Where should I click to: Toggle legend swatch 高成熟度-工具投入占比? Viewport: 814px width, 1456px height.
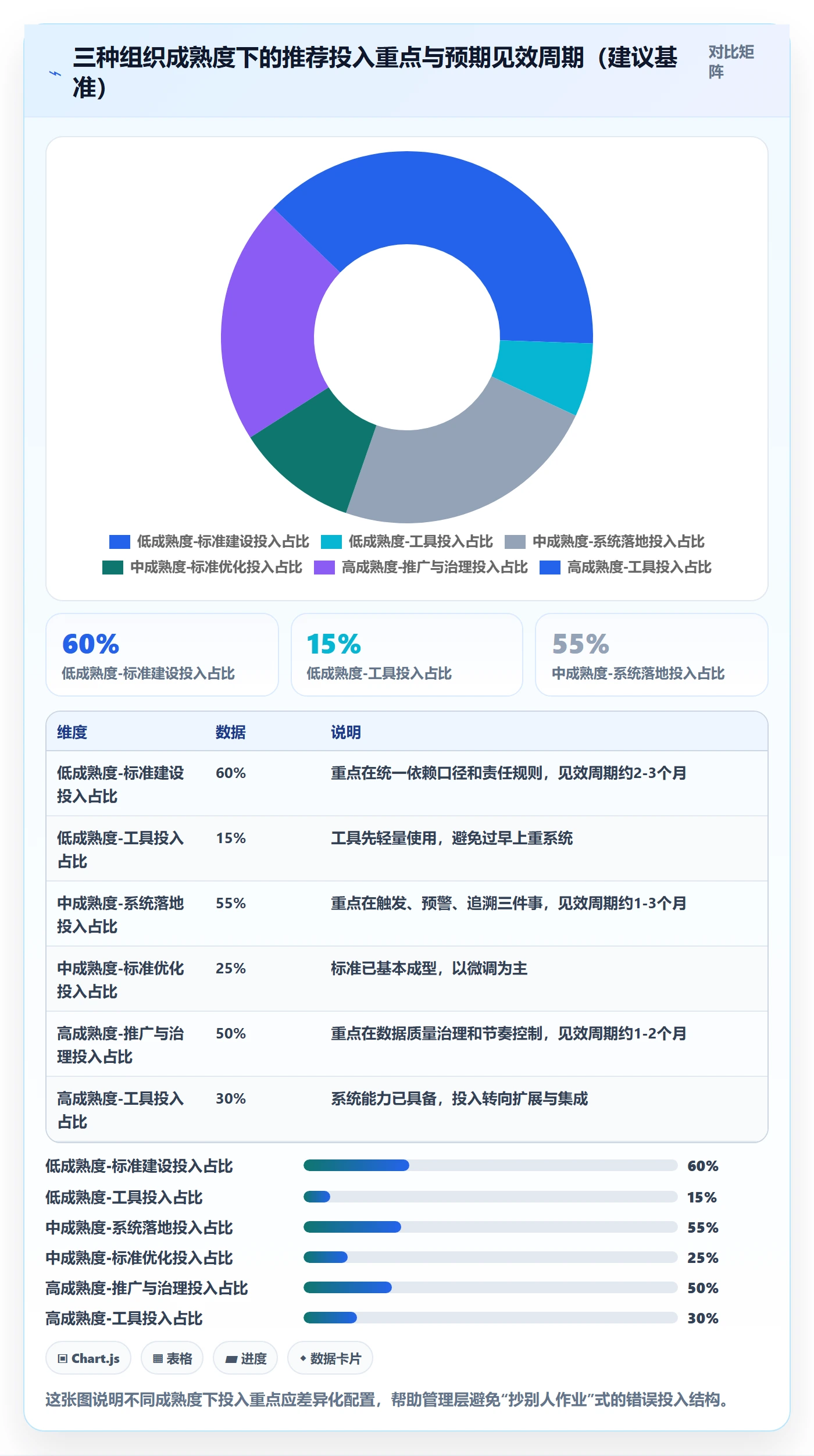pos(549,568)
